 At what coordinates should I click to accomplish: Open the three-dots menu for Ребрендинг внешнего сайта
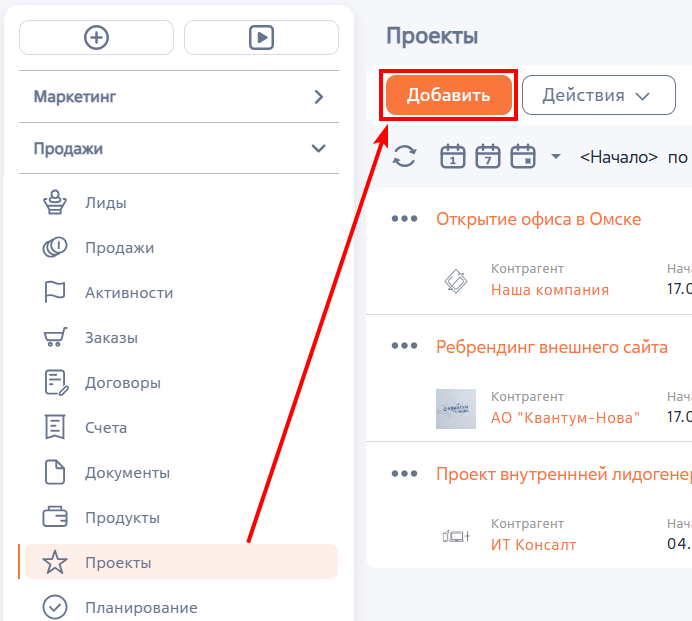point(404,346)
